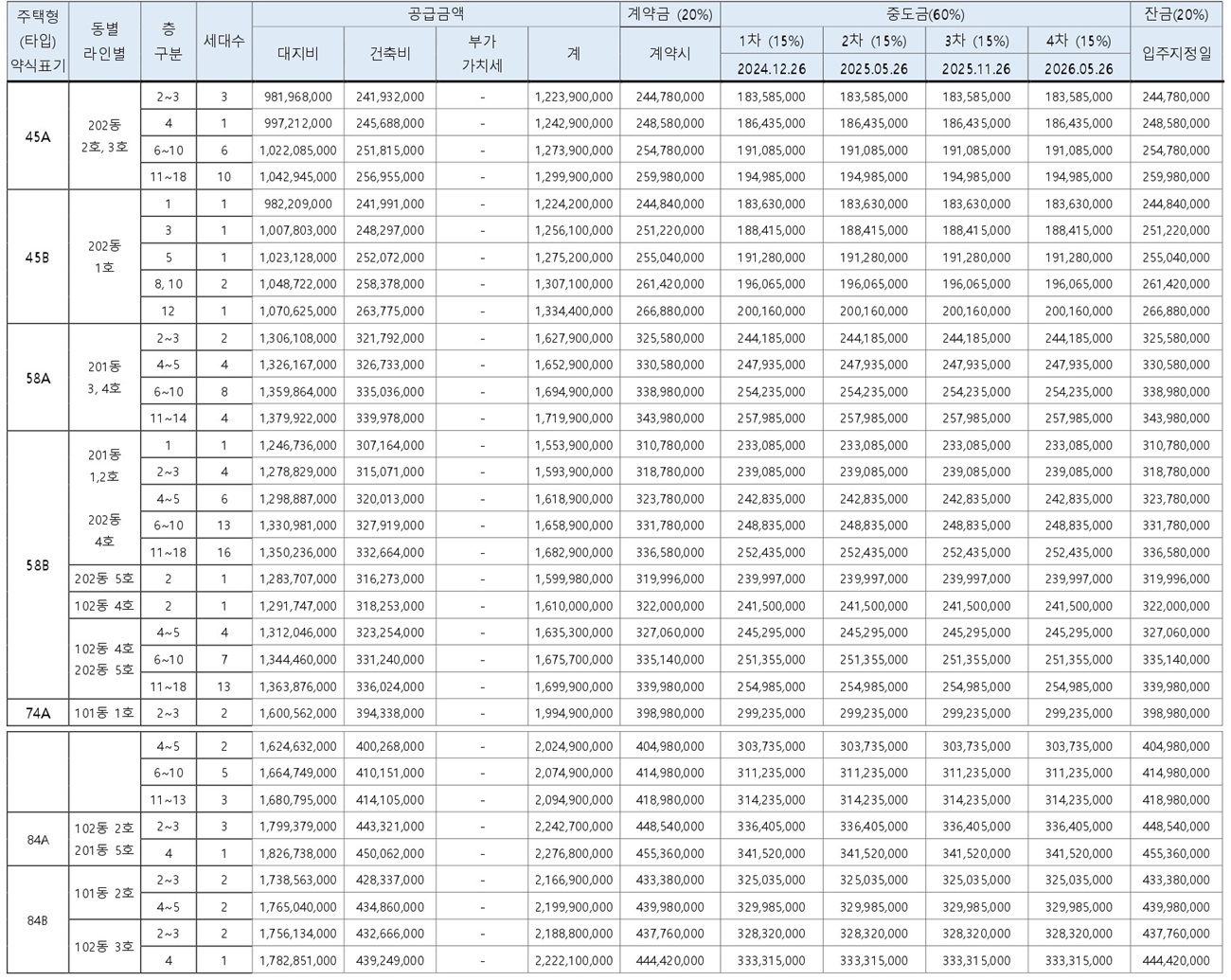1231x980 pixels.
Task: Click the 102동 3호 line cell
Action: pos(104,947)
